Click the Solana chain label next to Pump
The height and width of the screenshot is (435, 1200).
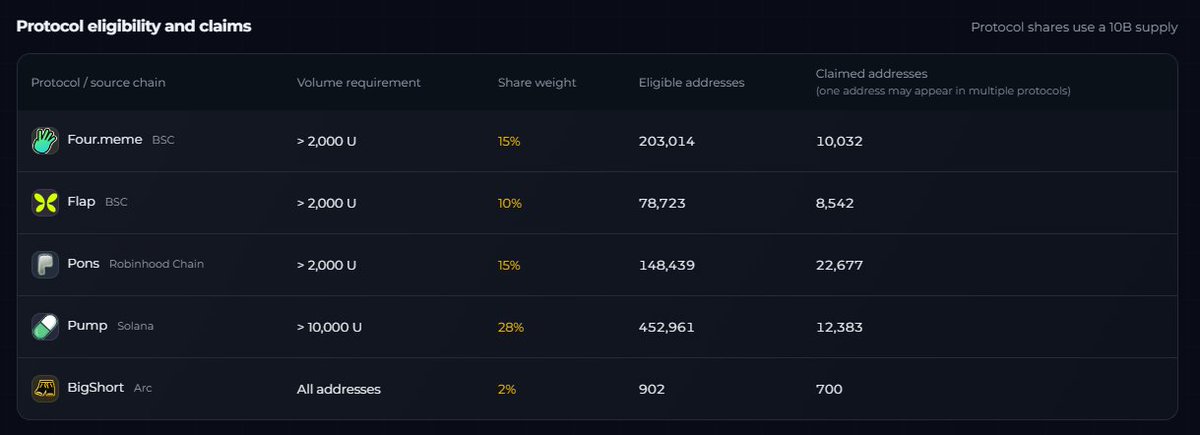click(135, 326)
